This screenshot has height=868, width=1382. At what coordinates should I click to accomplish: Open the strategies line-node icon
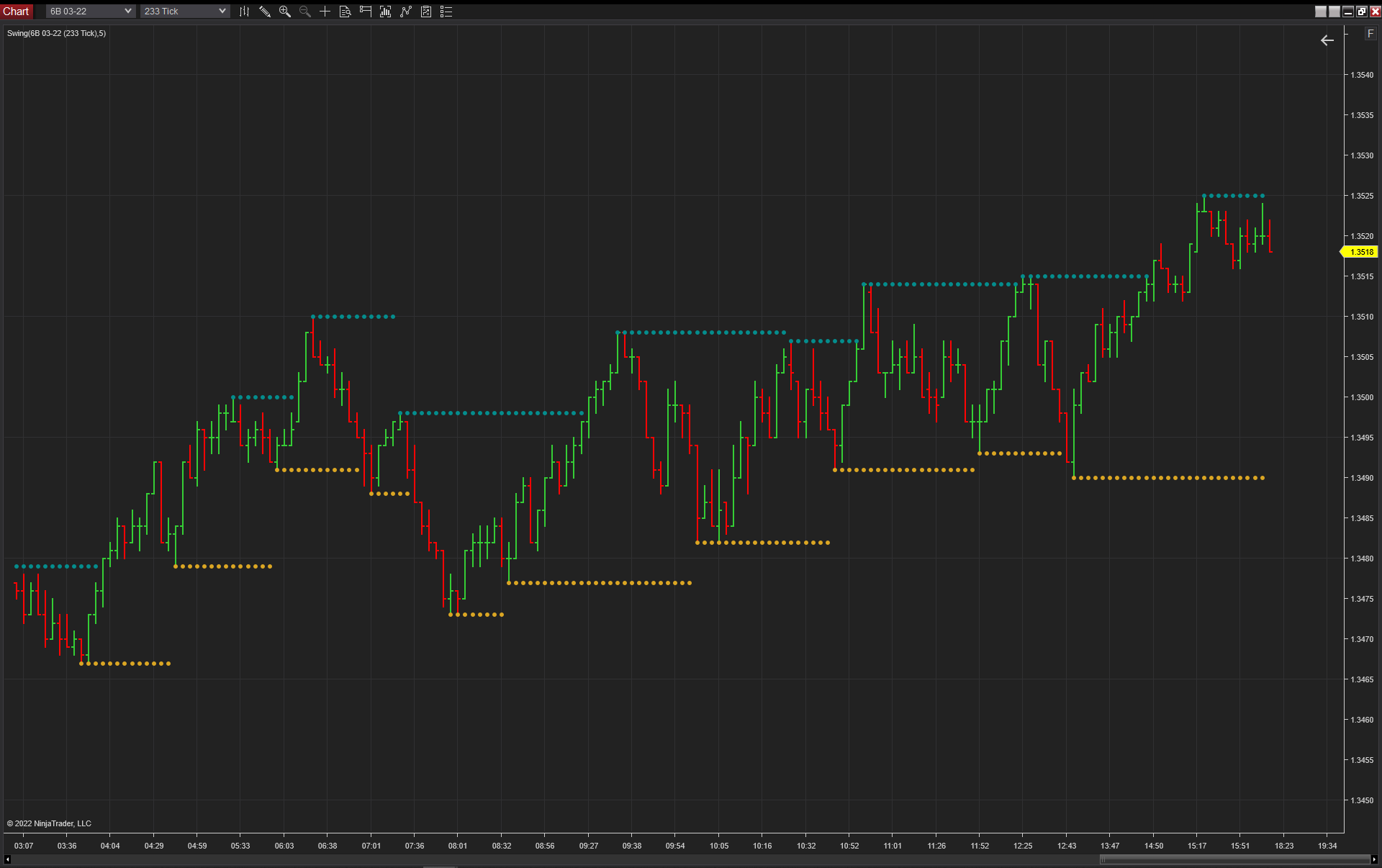tap(406, 12)
